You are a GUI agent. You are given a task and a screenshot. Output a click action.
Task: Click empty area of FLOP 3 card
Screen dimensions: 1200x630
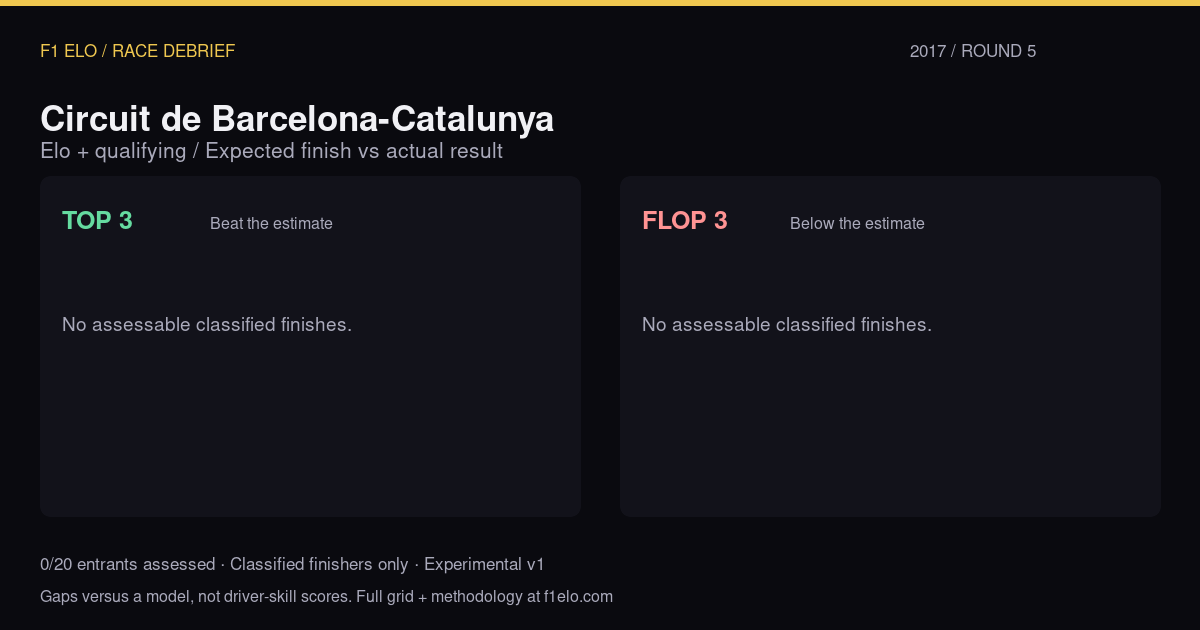(890, 430)
